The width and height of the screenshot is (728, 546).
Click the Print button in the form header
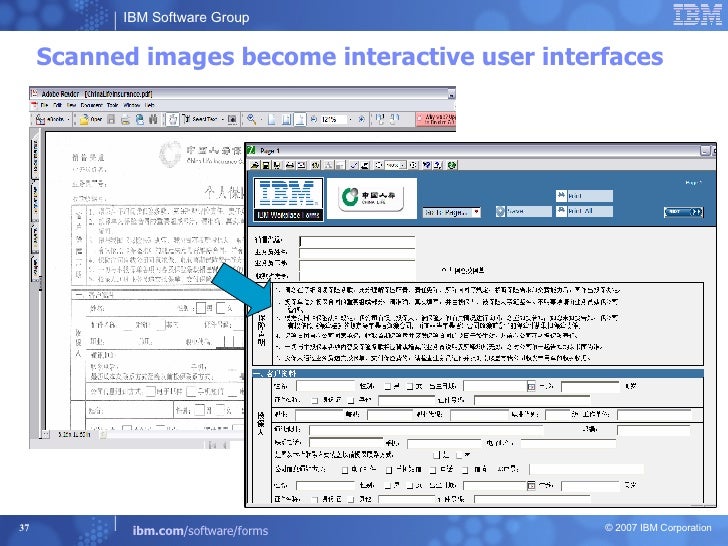(584, 196)
